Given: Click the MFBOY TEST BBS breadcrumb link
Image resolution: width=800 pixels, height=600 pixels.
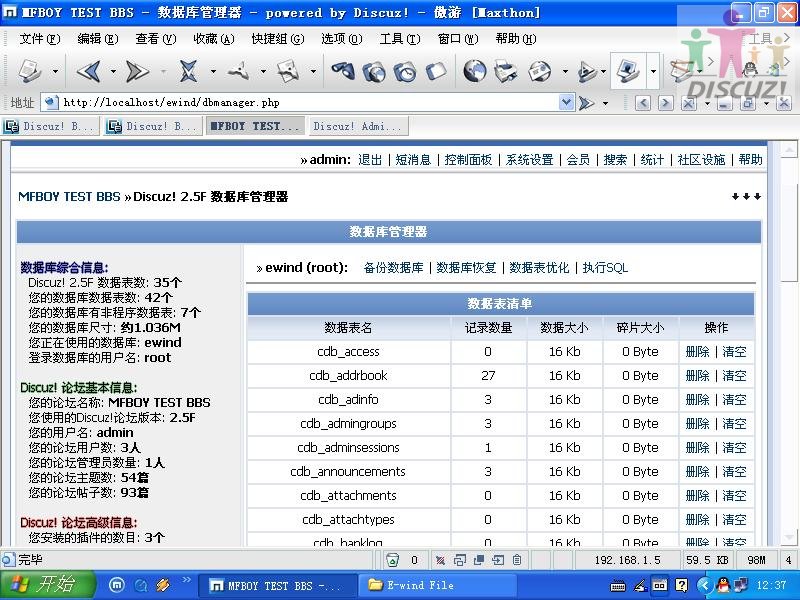Looking at the screenshot, I should 69,196.
